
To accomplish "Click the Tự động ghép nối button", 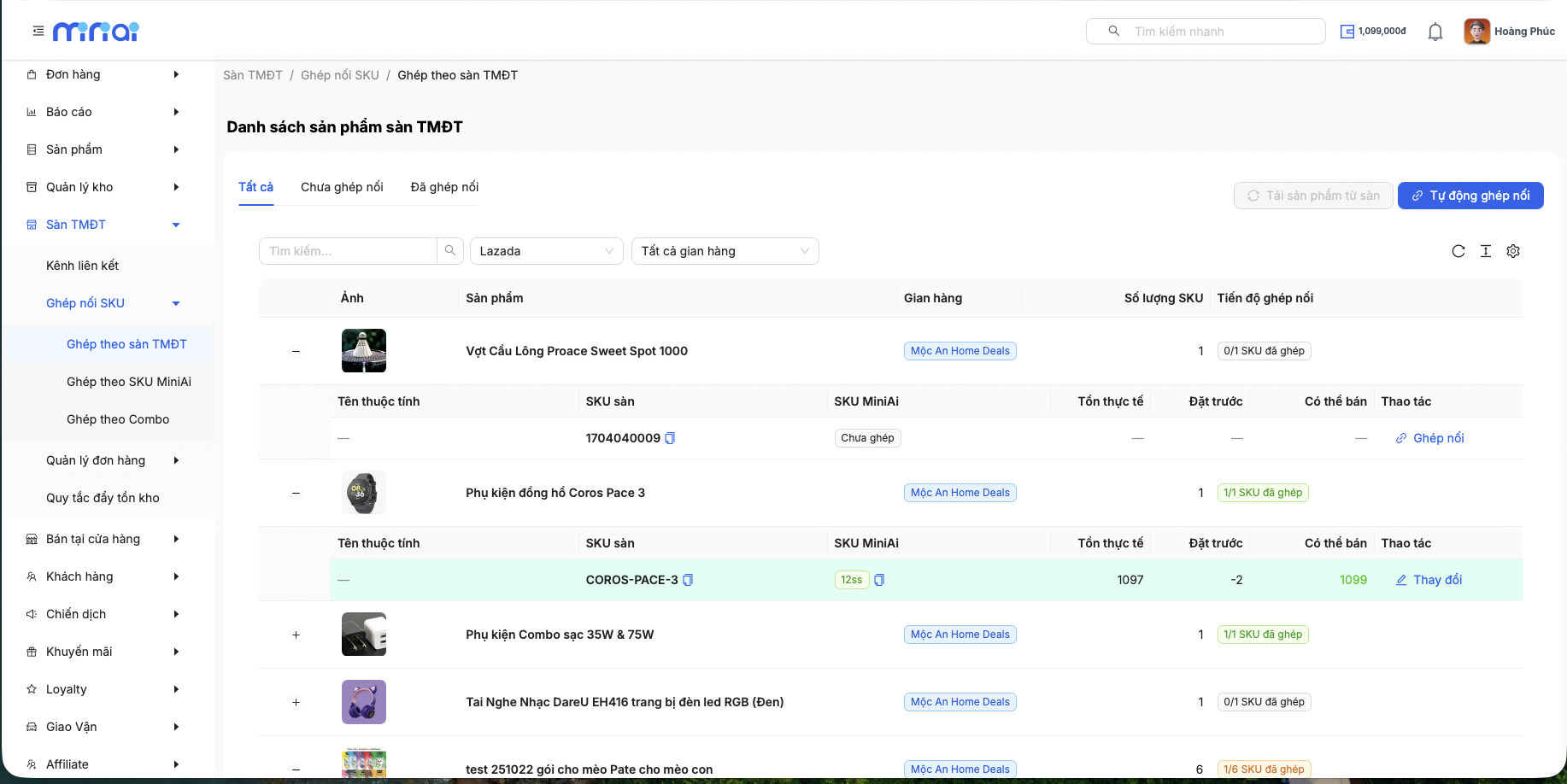I will point(1470,196).
